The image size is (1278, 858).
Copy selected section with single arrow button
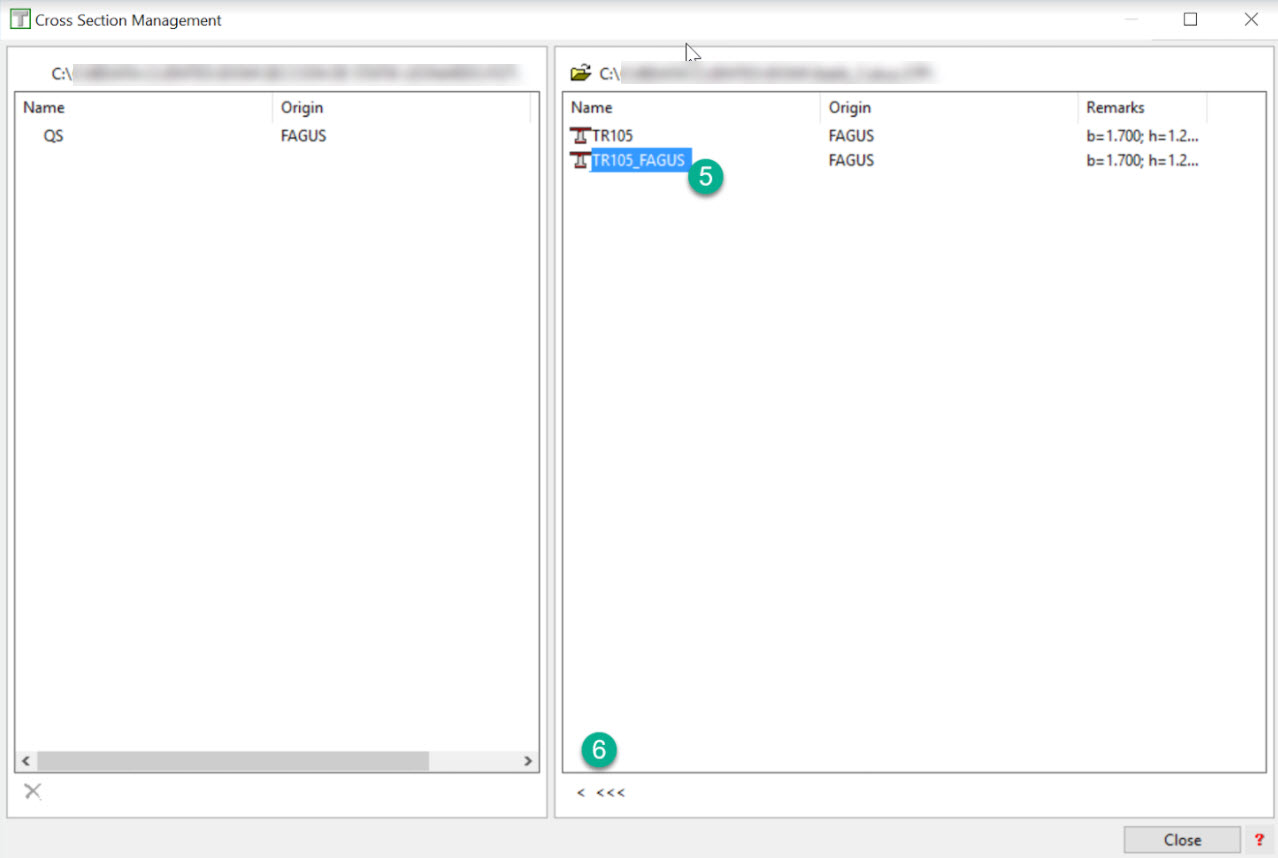pos(580,793)
